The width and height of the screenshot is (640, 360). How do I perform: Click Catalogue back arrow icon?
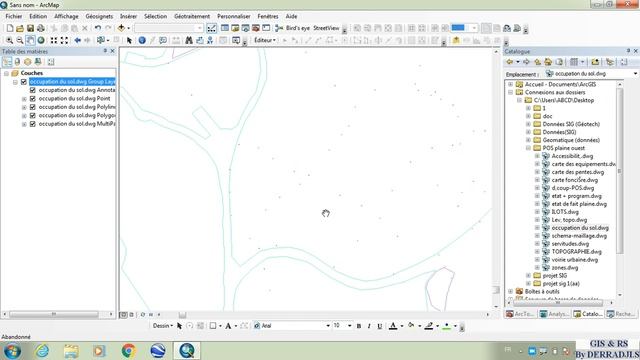[x=509, y=62]
